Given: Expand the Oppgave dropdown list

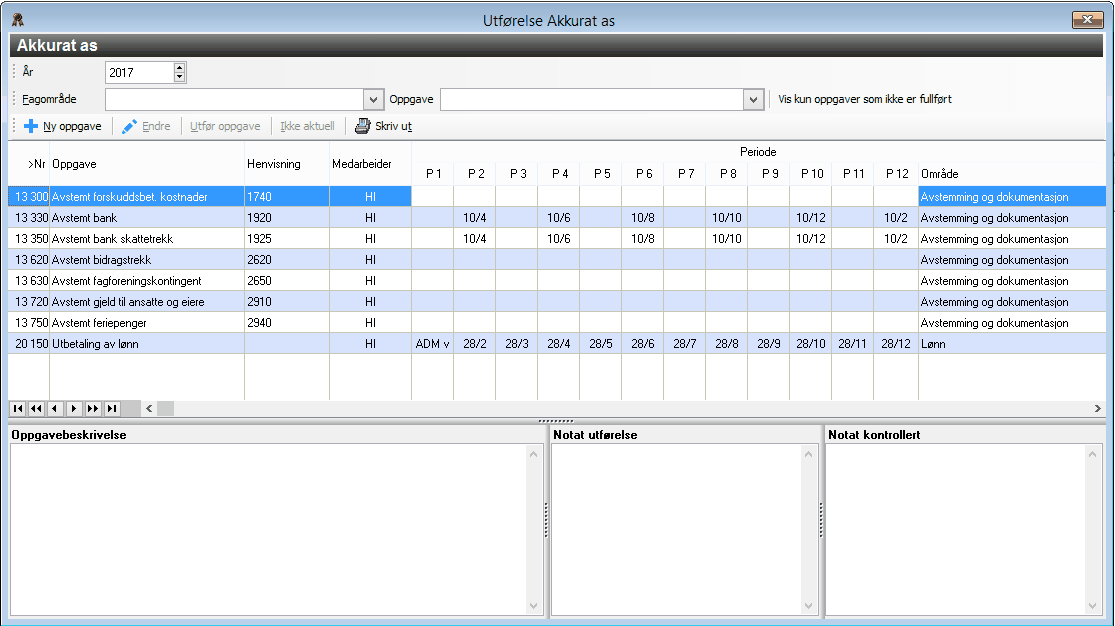Looking at the screenshot, I should [x=754, y=100].
